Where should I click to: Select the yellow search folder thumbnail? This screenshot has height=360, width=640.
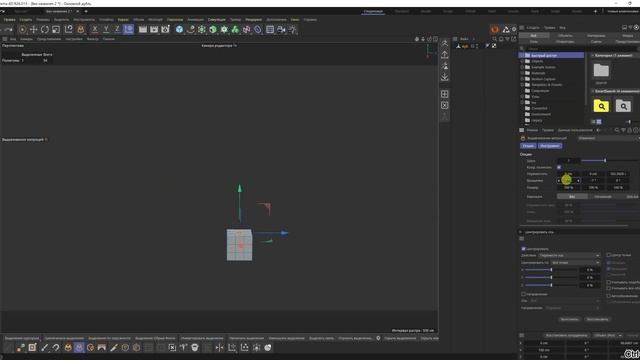tap(601, 106)
